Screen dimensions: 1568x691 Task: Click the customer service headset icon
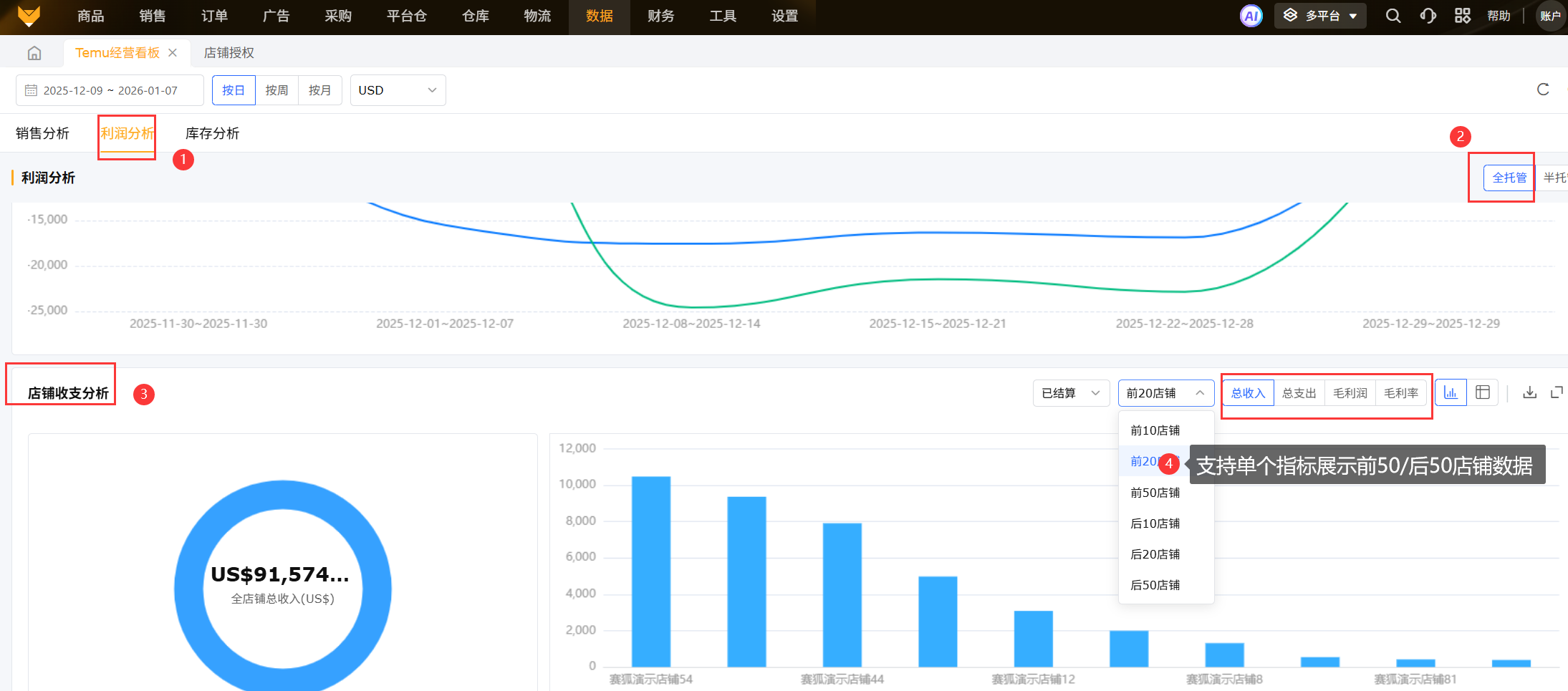tap(1428, 16)
